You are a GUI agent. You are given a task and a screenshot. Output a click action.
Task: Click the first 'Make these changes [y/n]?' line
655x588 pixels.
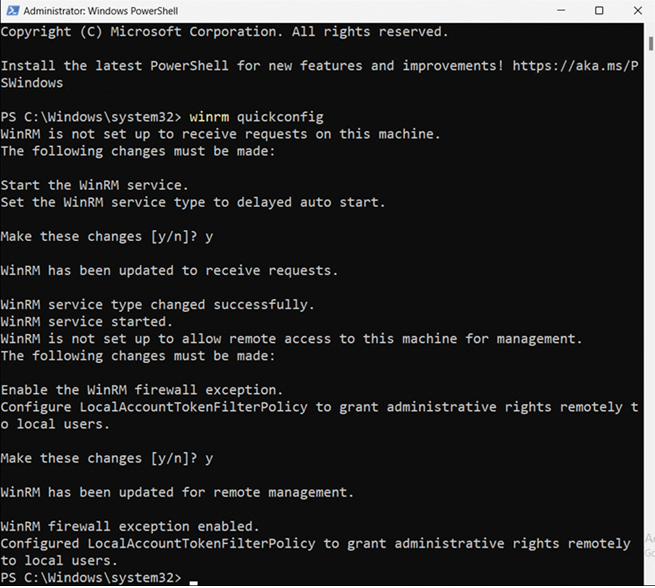107,237
